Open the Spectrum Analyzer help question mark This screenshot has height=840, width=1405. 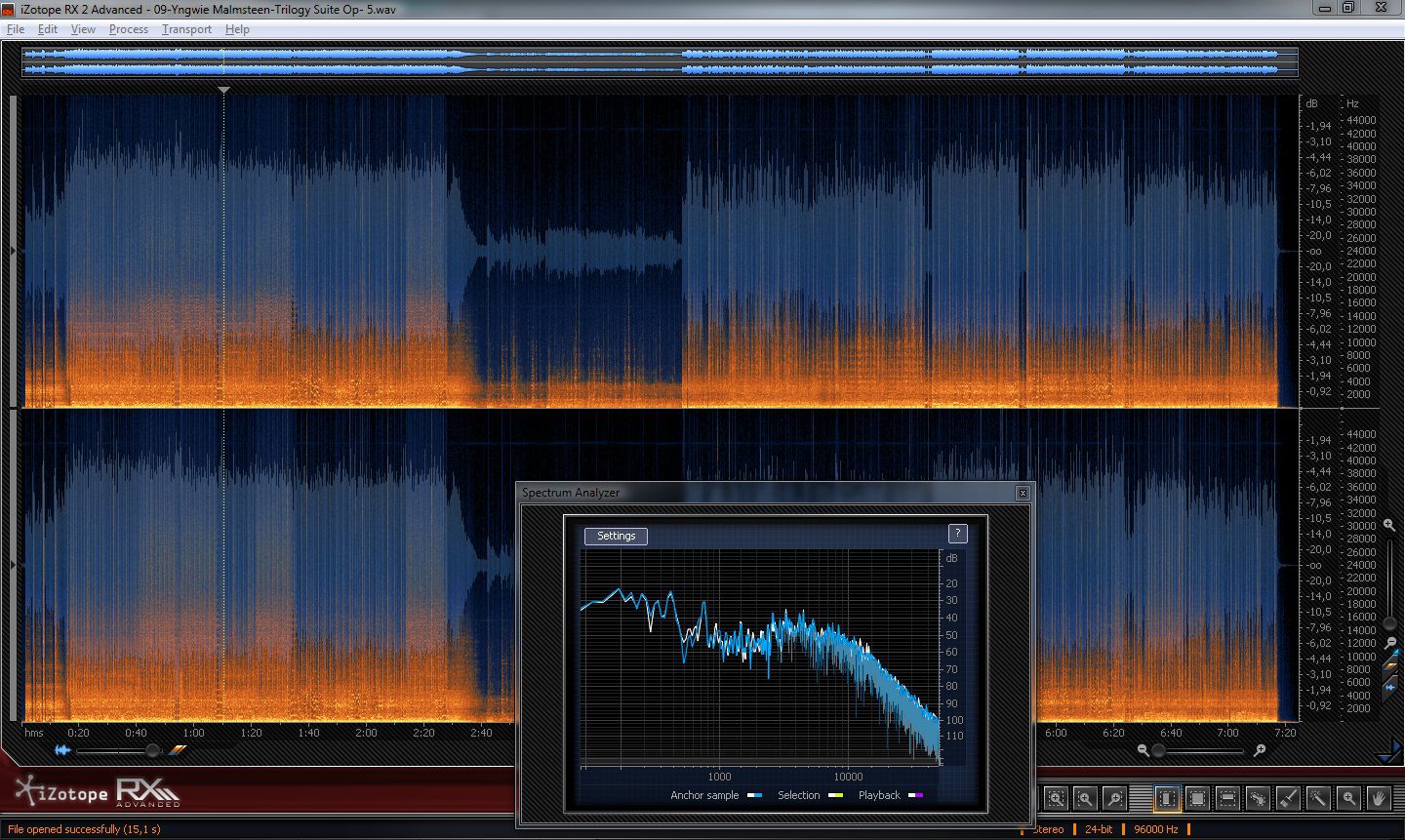[957, 534]
